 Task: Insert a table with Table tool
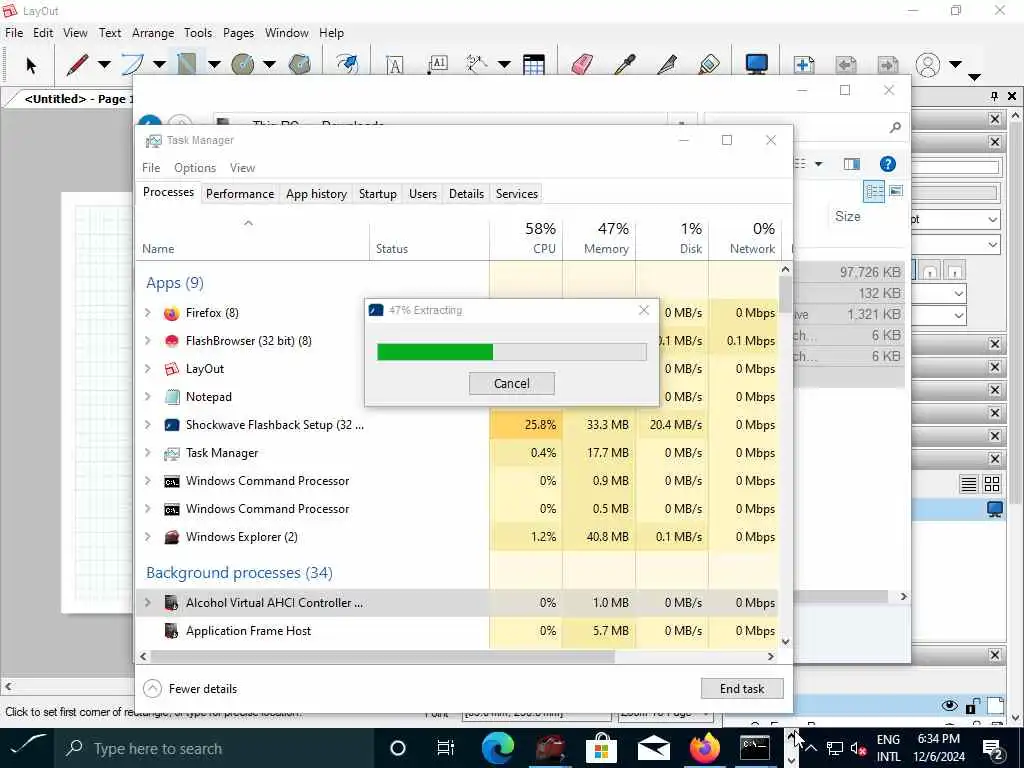tap(534, 64)
